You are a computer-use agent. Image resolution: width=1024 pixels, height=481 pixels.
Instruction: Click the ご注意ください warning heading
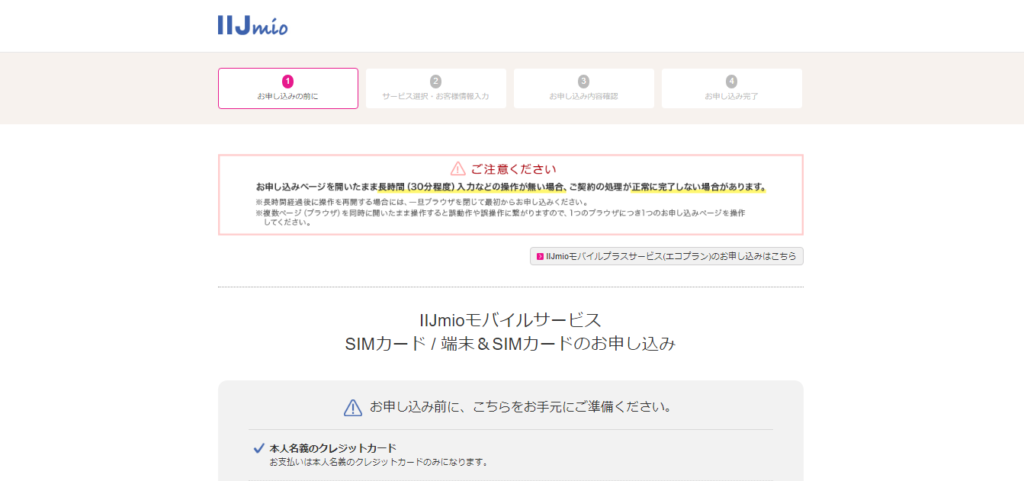pyautogui.click(x=513, y=169)
